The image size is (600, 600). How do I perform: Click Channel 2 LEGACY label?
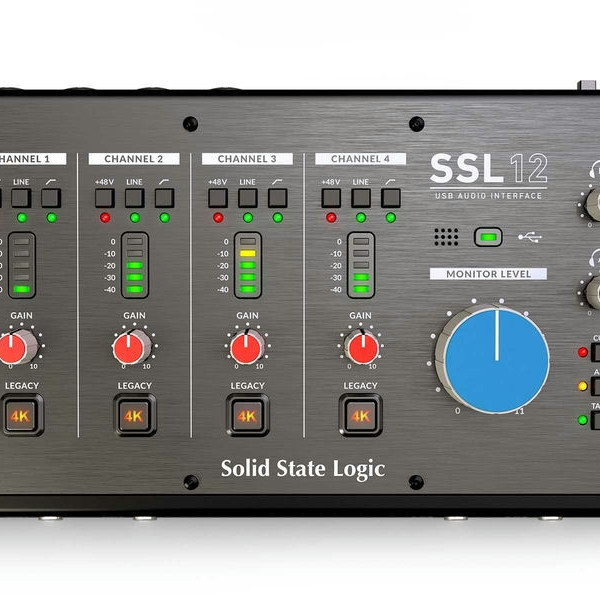coord(135,386)
